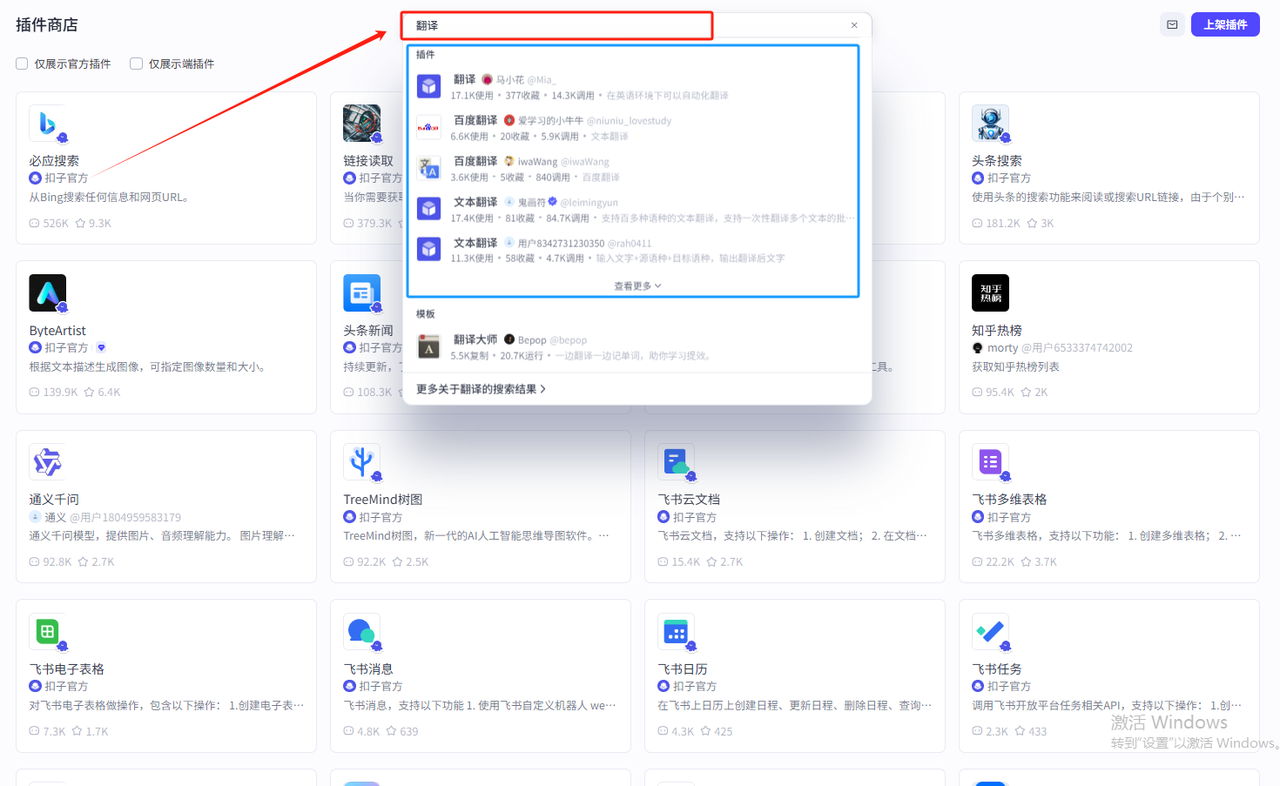The height and width of the screenshot is (786, 1280).
Task: Select the TreeMind树图 plugin icon
Action: (x=361, y=462)
